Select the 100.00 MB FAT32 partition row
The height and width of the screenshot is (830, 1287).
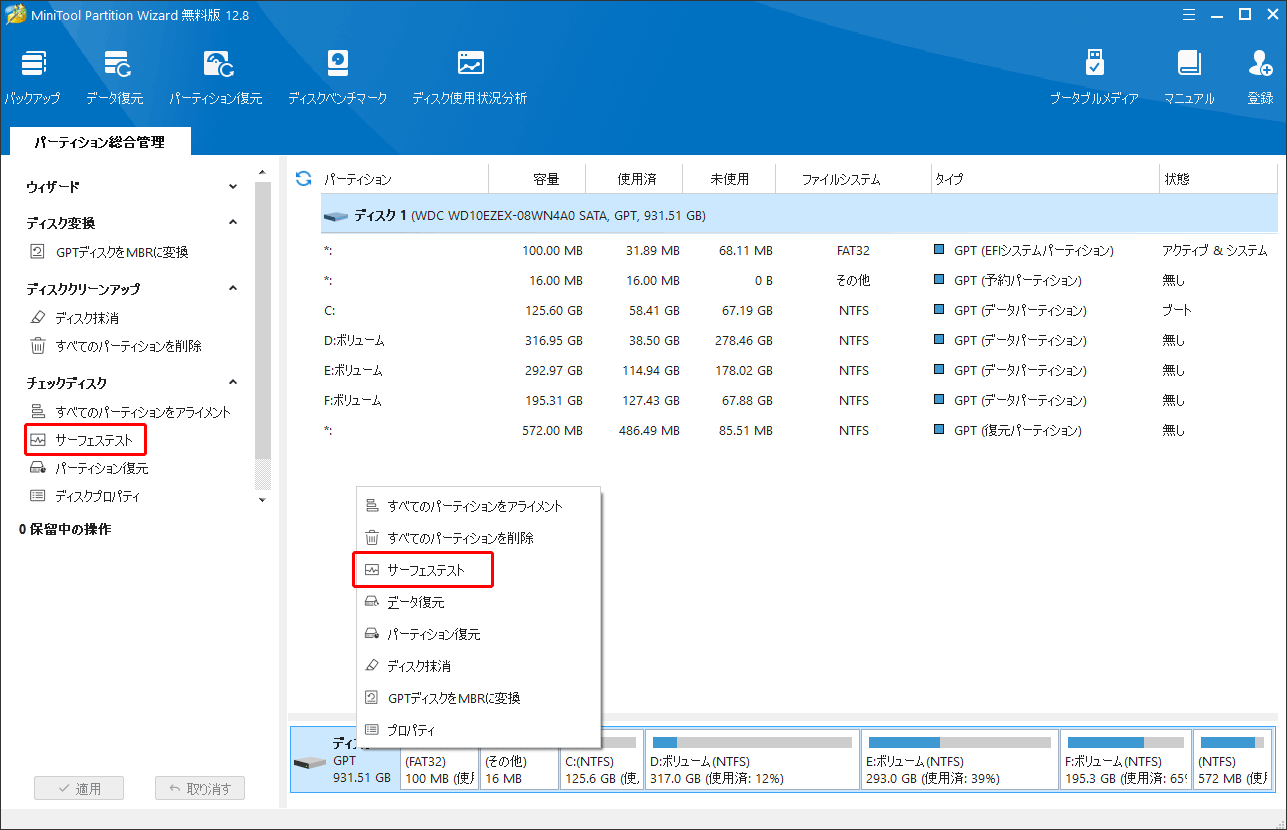(x=799, y=250)
